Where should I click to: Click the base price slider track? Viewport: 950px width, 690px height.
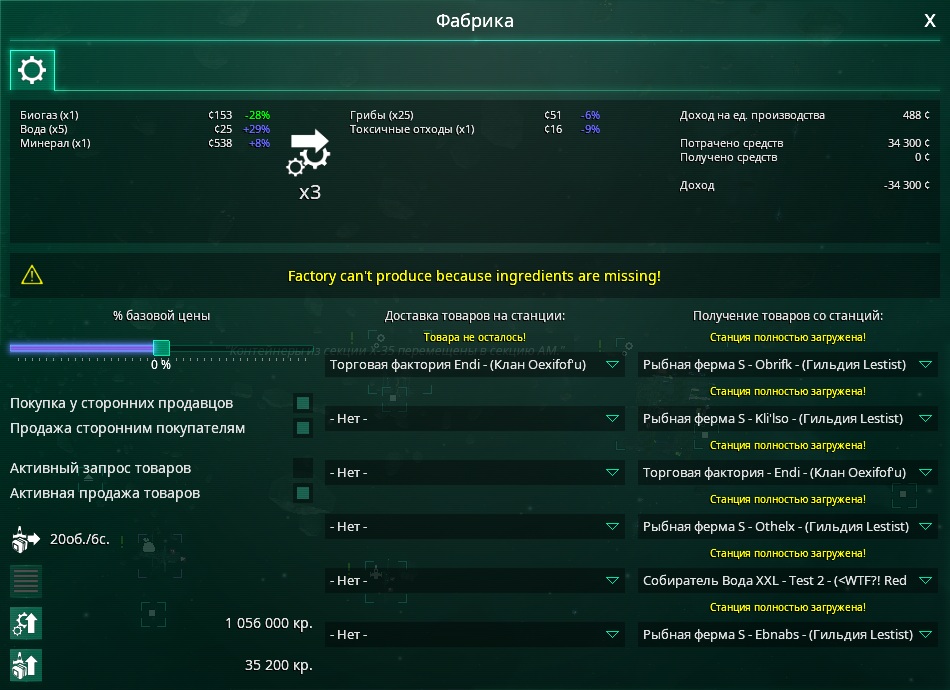[161, 348]
